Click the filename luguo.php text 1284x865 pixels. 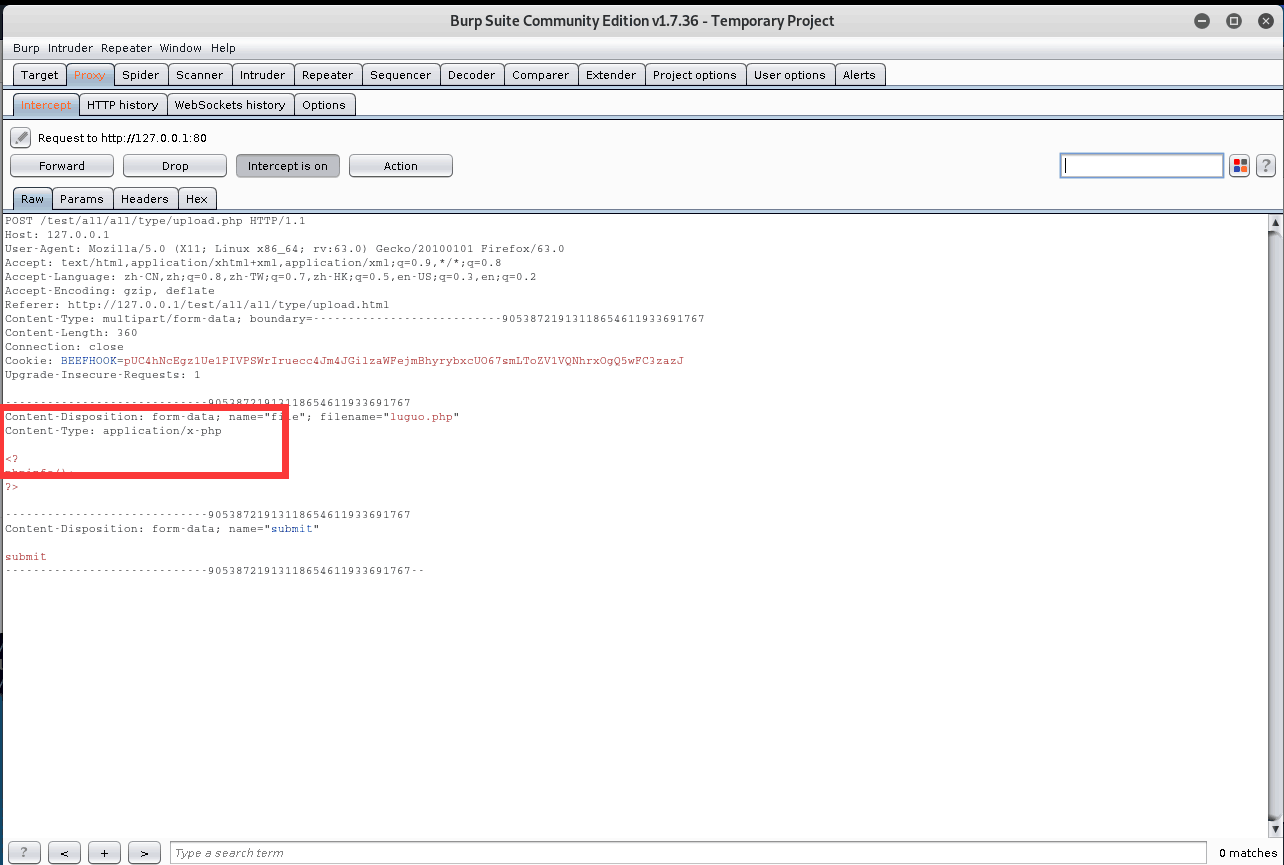(x=420, y=417)
